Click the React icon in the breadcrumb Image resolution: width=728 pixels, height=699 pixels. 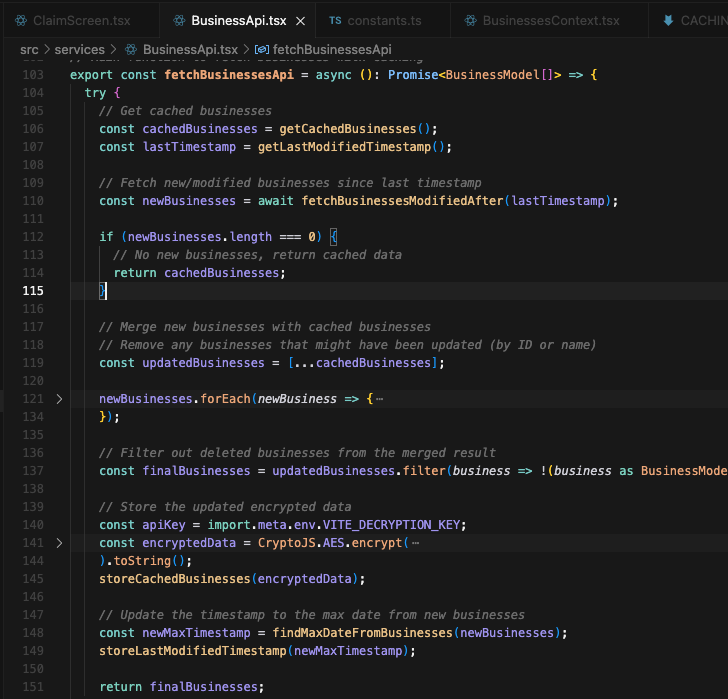(x=131, y=50)
